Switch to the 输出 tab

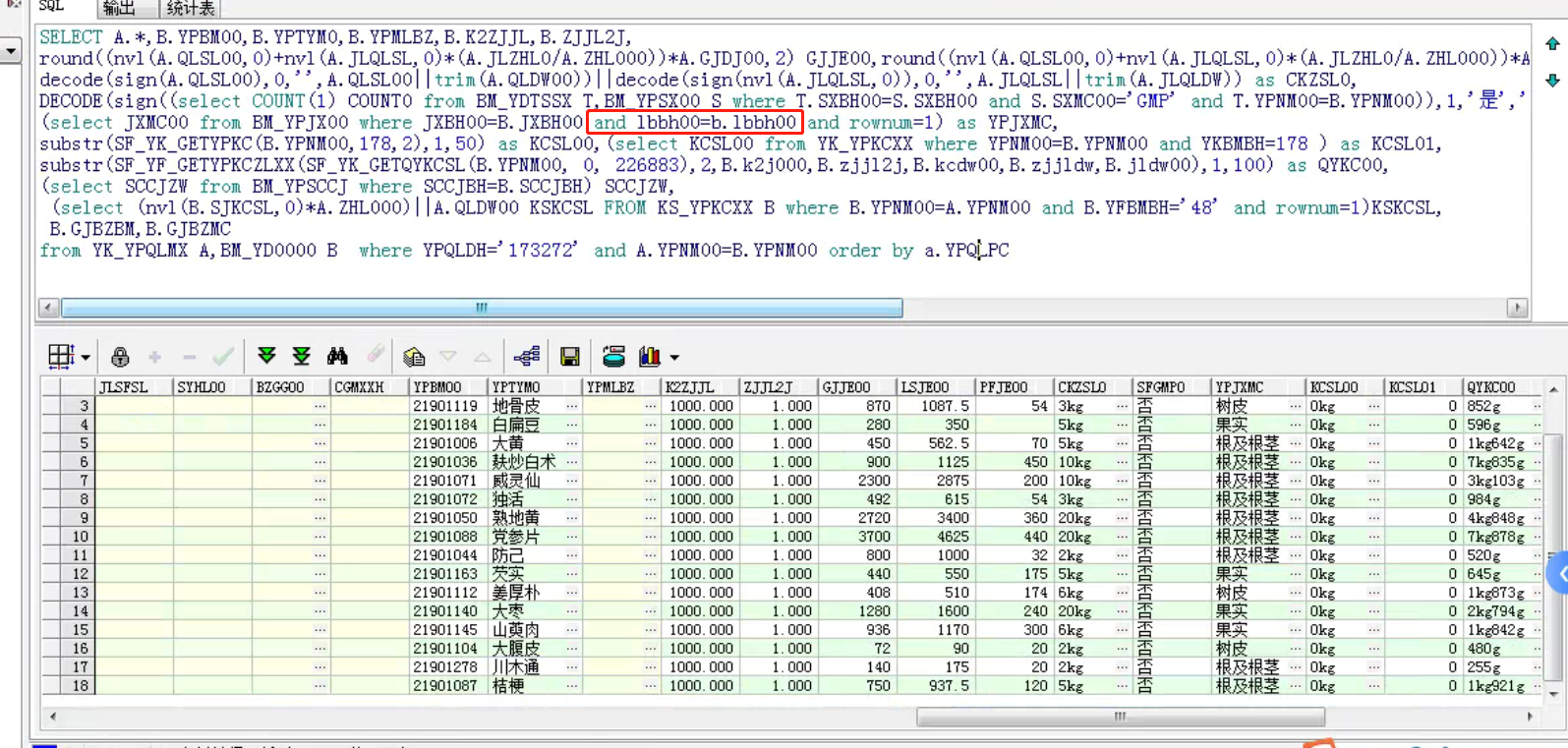click(119, 9)
